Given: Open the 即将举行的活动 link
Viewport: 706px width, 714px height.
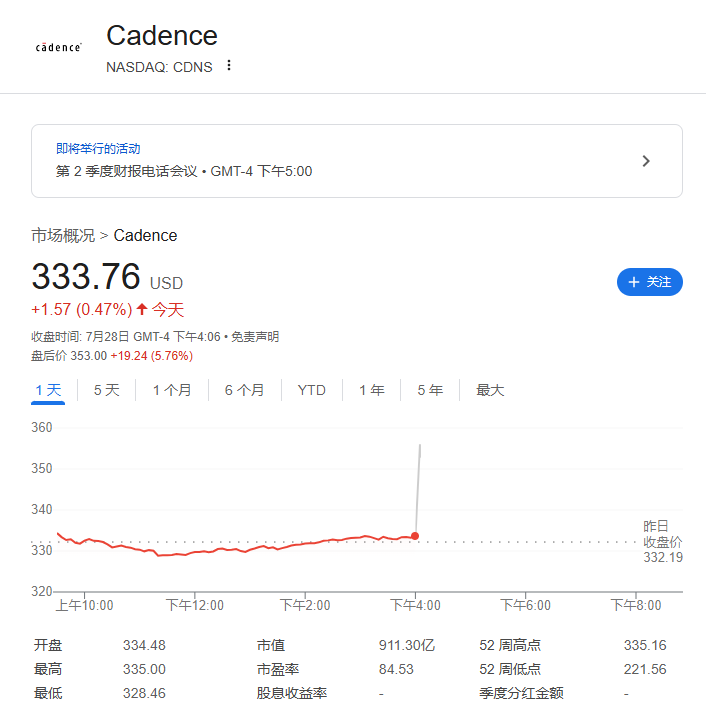Looking at the screenshot, I should point(98,148).
